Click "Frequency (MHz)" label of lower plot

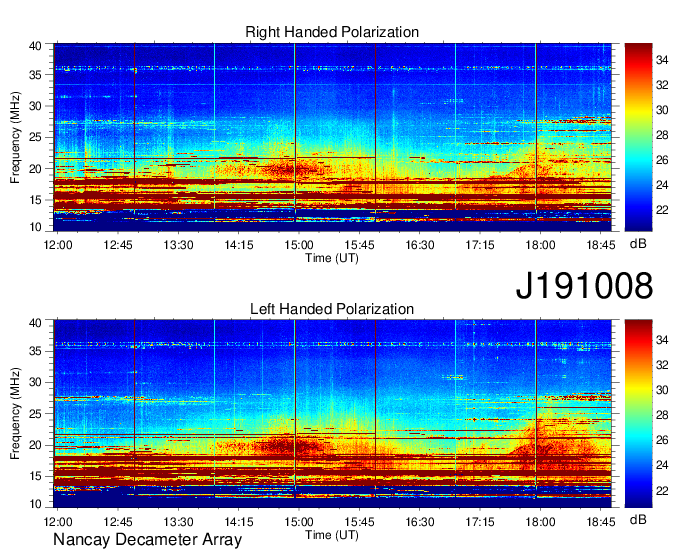point(15,414)
